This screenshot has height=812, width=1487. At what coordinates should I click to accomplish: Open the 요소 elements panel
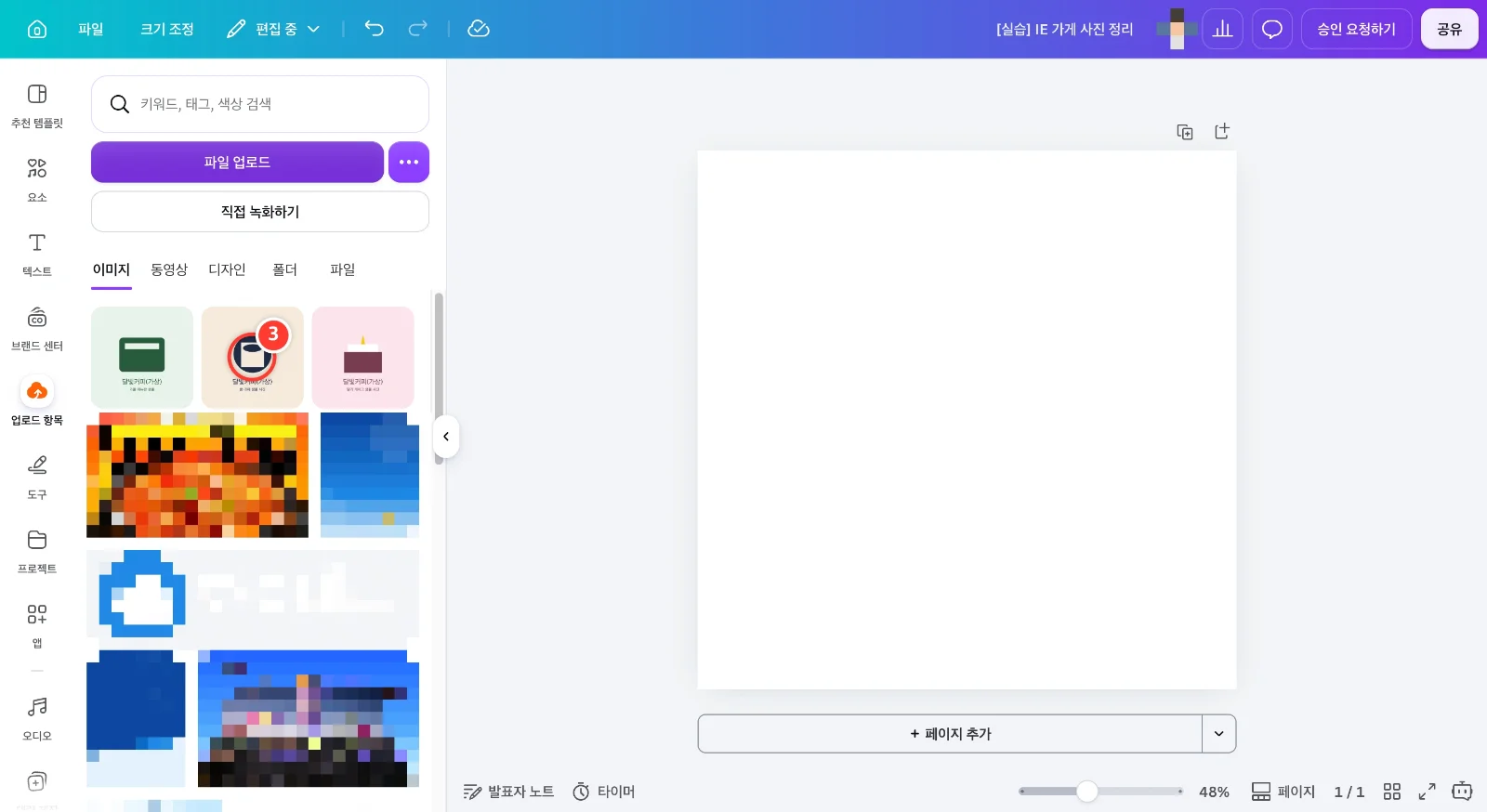37,180
